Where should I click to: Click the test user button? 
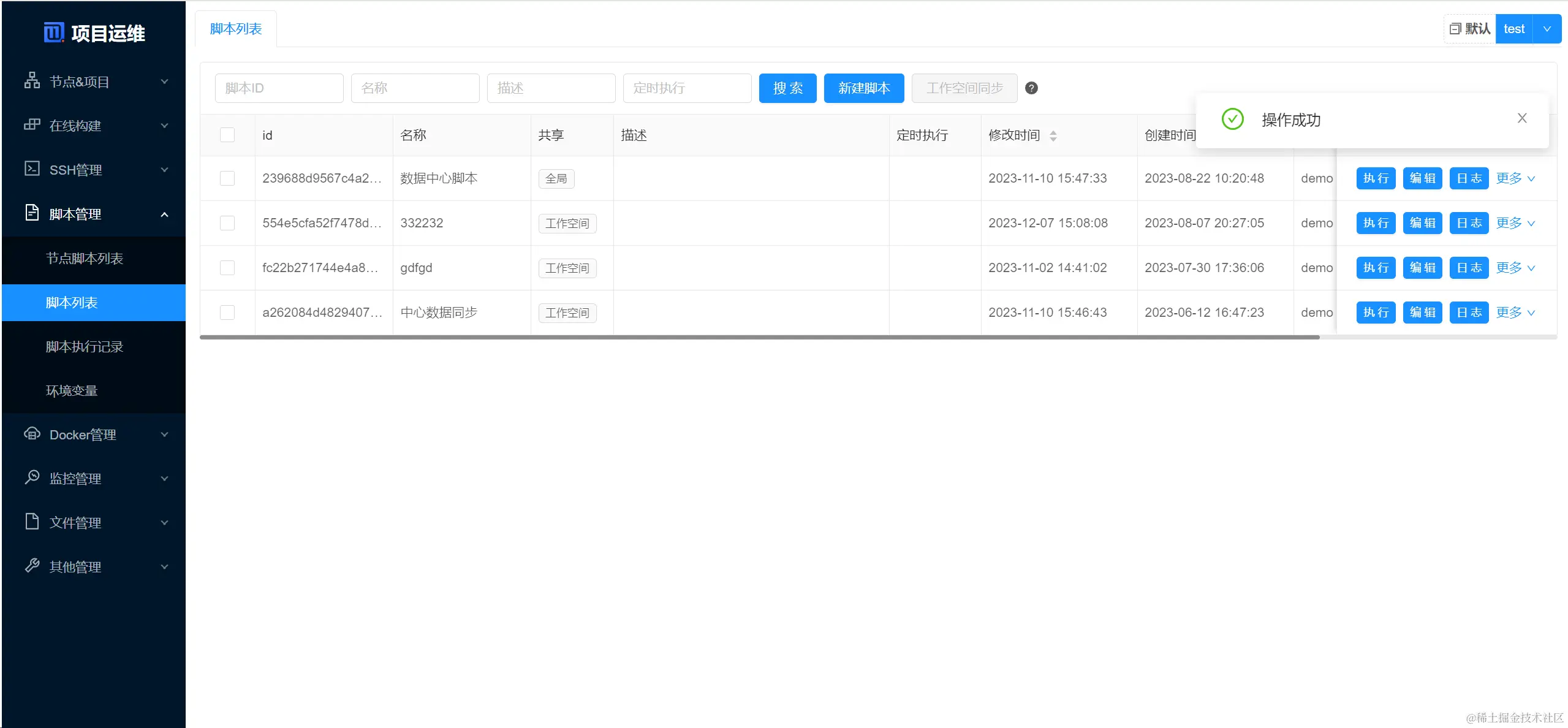(x=1514, y=29)
